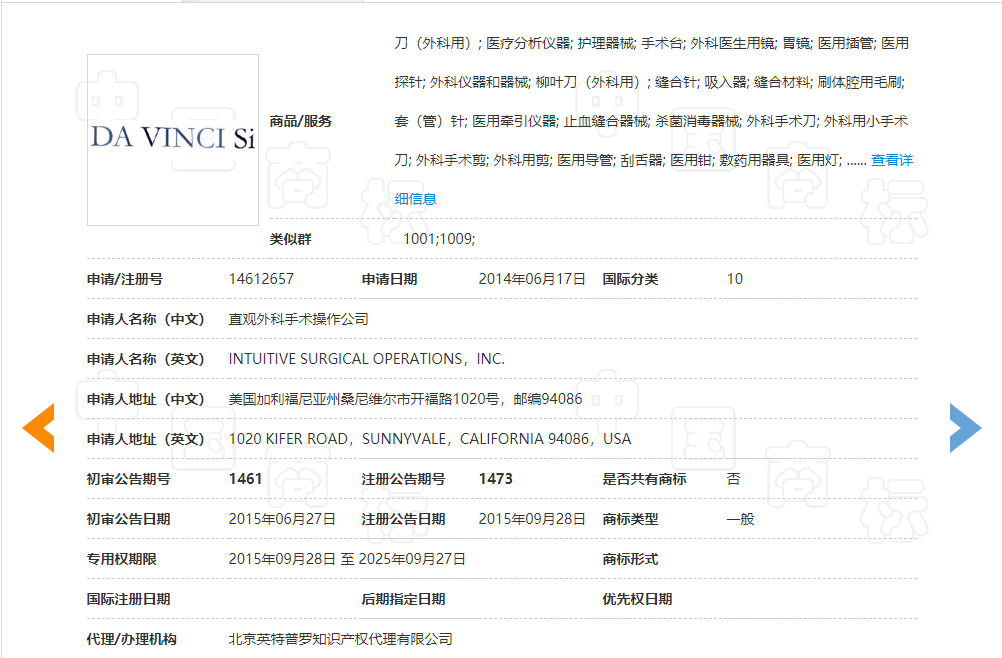Image resolution: width=1002 pixels, height=658 pixels.
Task: Click the 注册公告期号 label
Action: click(403, 479)
